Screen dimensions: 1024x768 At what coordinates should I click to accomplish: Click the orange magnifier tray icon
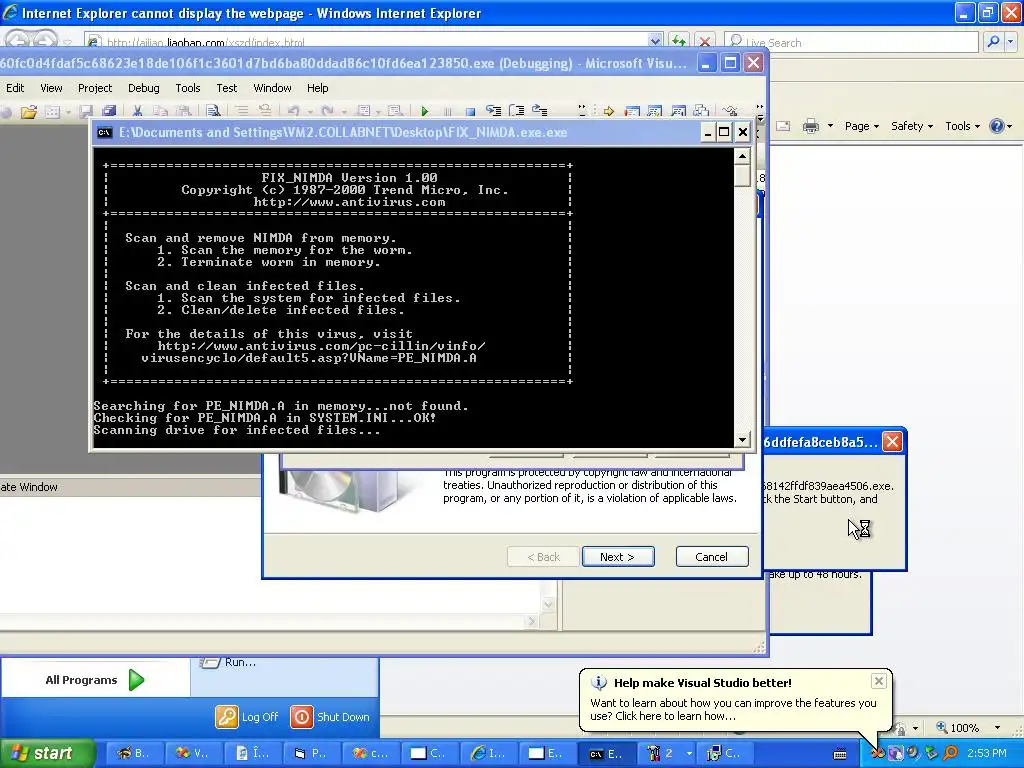click(950, 753)
